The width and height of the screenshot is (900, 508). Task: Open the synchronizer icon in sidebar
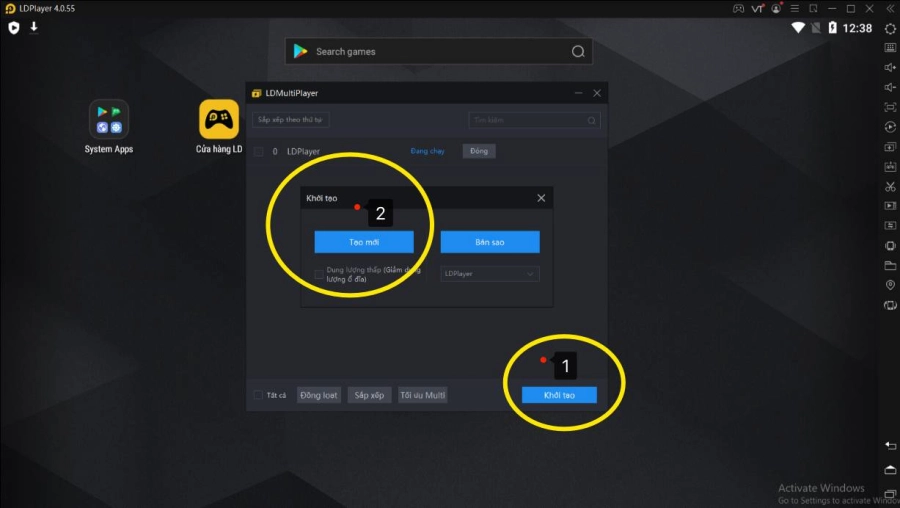[x=890, y=226]
